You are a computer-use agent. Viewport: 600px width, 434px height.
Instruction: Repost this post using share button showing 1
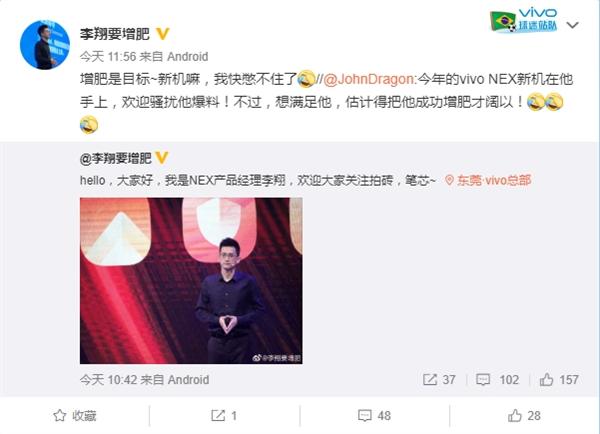click(x=224, y=416)
